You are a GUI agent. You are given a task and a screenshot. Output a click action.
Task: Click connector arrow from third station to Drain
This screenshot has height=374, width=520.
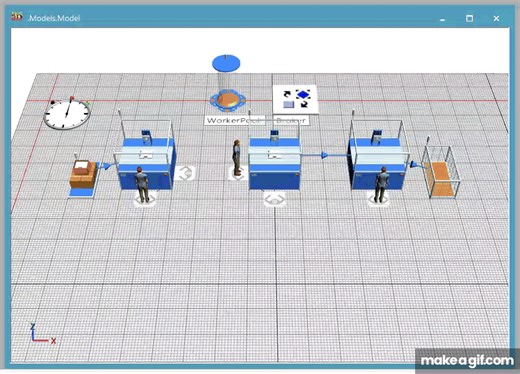(x=414, y=165)
